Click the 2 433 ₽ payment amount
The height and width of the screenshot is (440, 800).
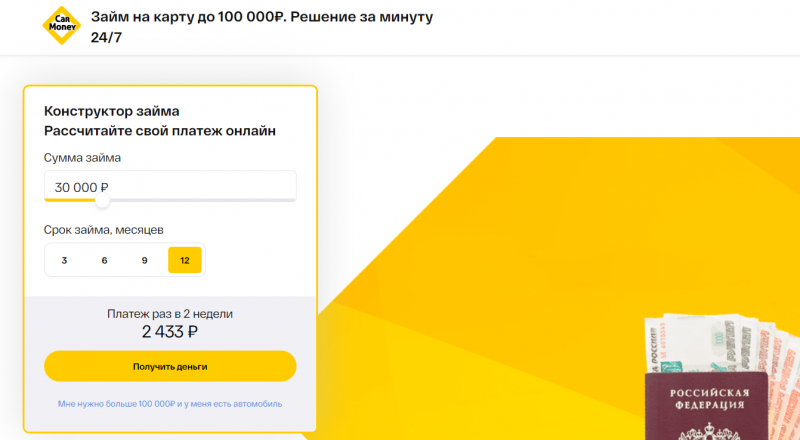click(x=170, y=333)
